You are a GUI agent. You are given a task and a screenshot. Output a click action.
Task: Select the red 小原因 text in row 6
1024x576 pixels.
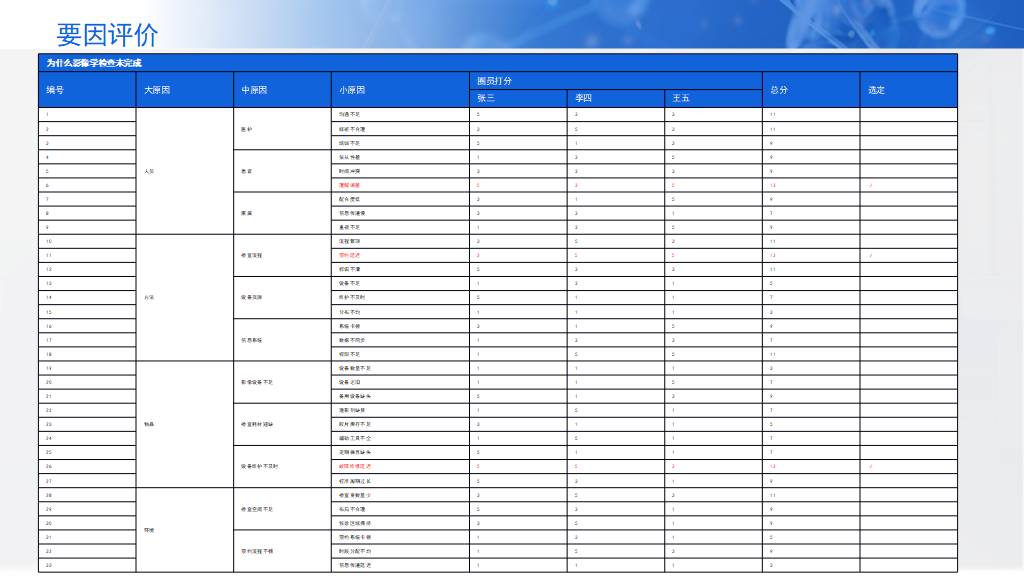click(x=349, y=185)
